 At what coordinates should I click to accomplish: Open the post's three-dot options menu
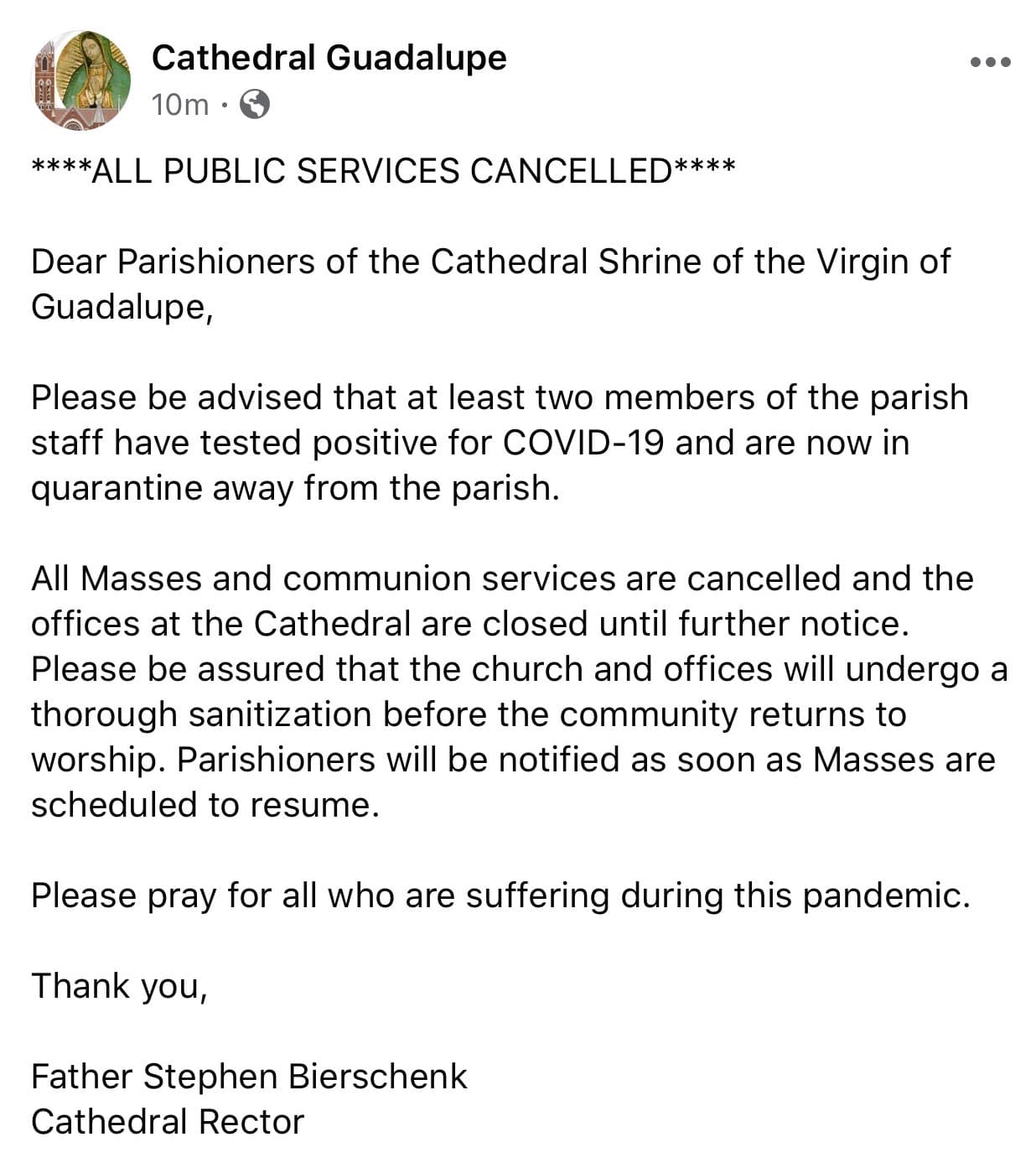click(x=990, y=62)
